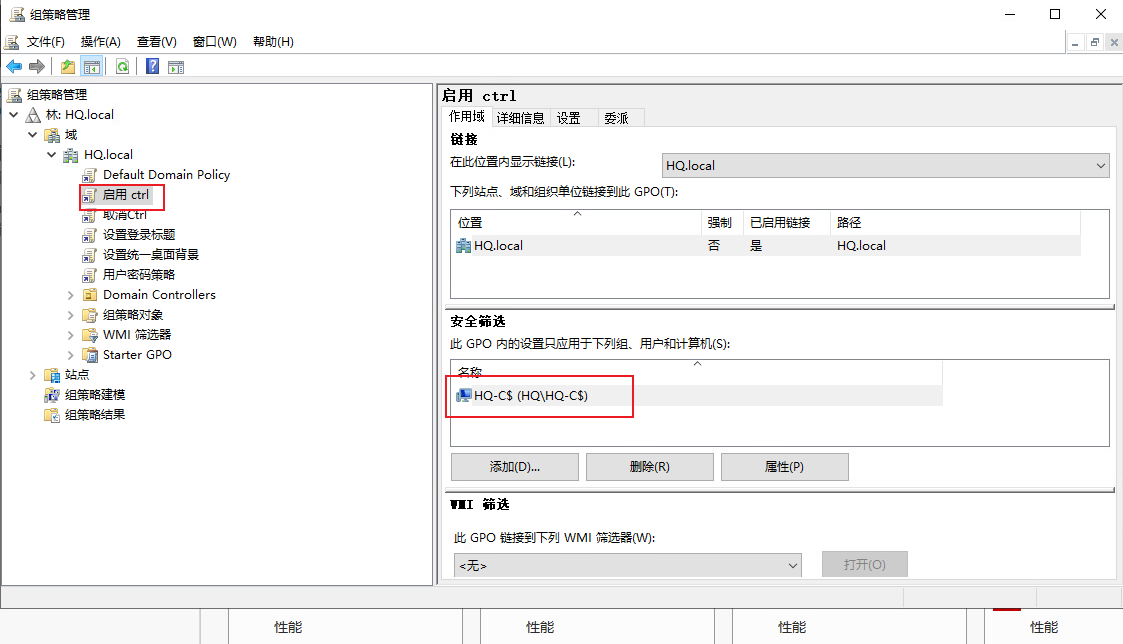
Task: Switch to the 委派 tab
Action: click(617, 118)
